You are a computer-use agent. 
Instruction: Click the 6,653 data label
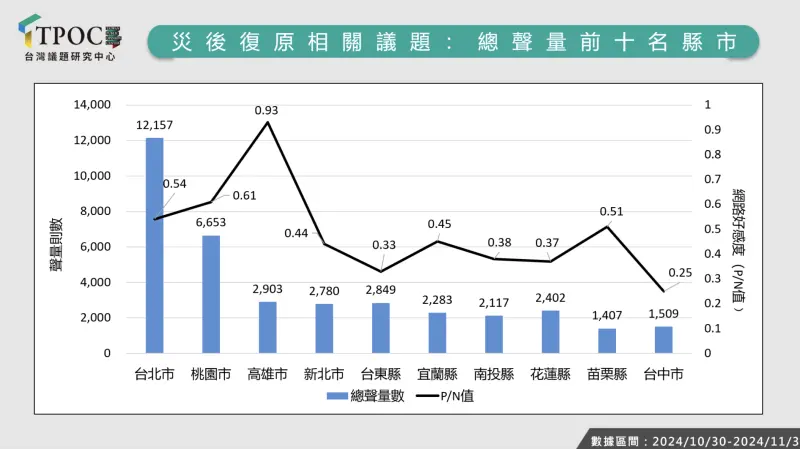211,222
